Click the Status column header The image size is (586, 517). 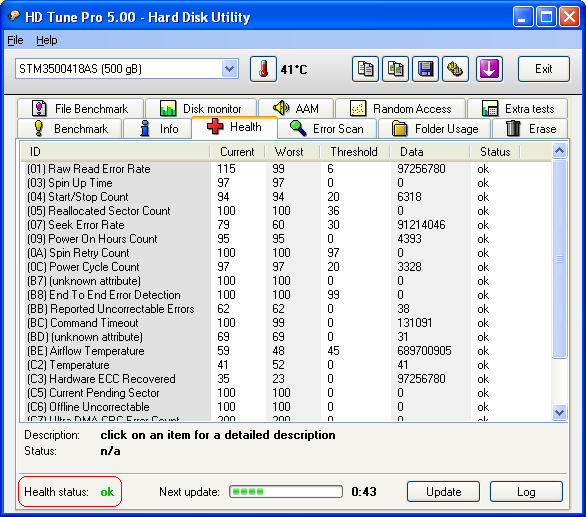[495, 152]
